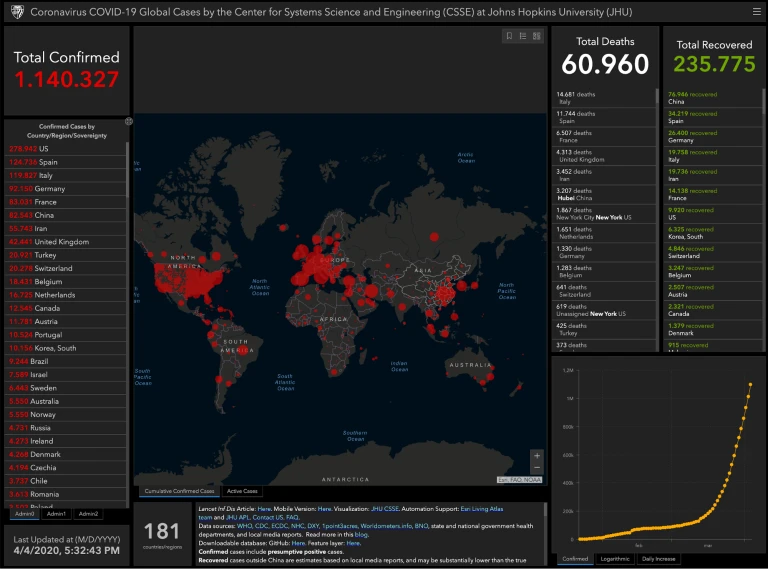Switch to the Admin1 tab
768x569 pixels.
coord(56,514)
